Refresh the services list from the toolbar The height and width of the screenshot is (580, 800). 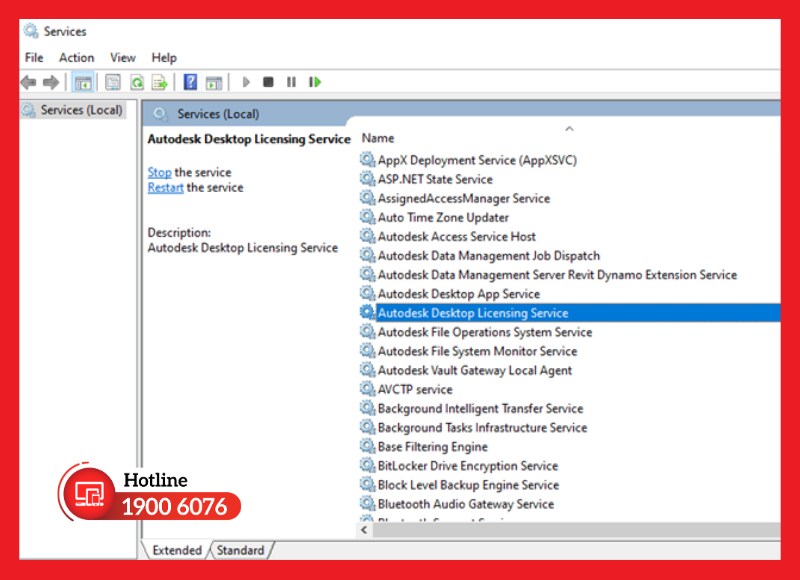[x=137, y=82]
